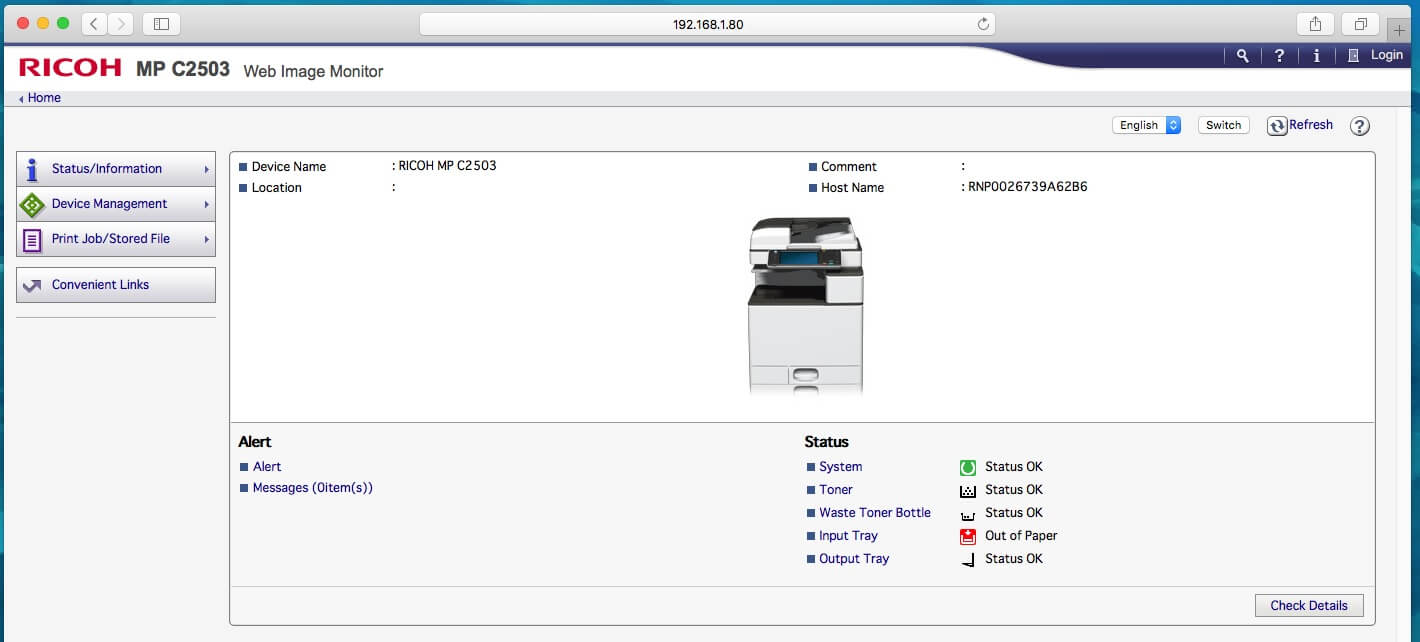Viewport: 1420px width, 642px height.
Task: Click the Login link
Action: [x=1385, y=55]
